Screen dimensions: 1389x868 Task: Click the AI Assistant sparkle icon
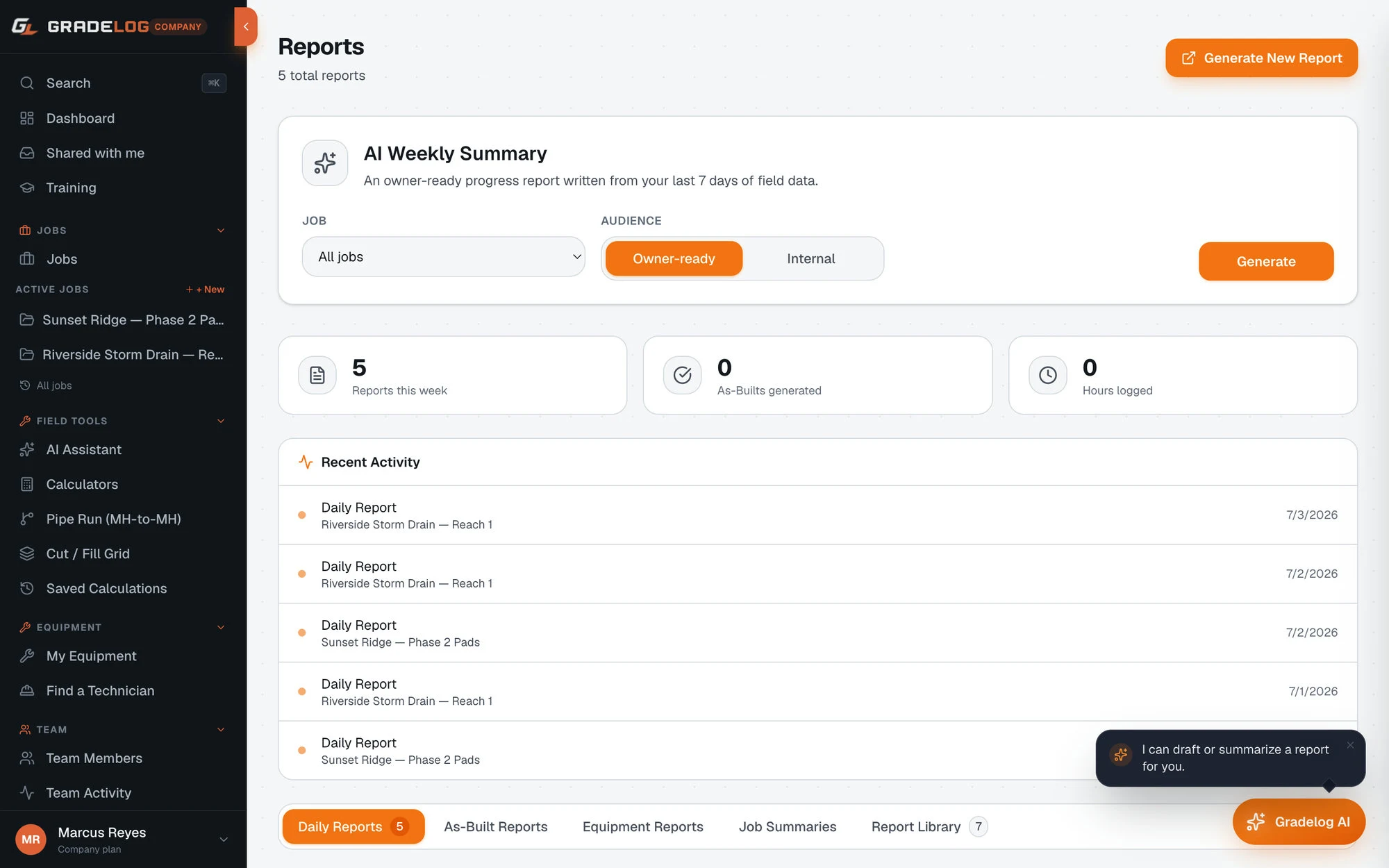(x=27, y=450)
